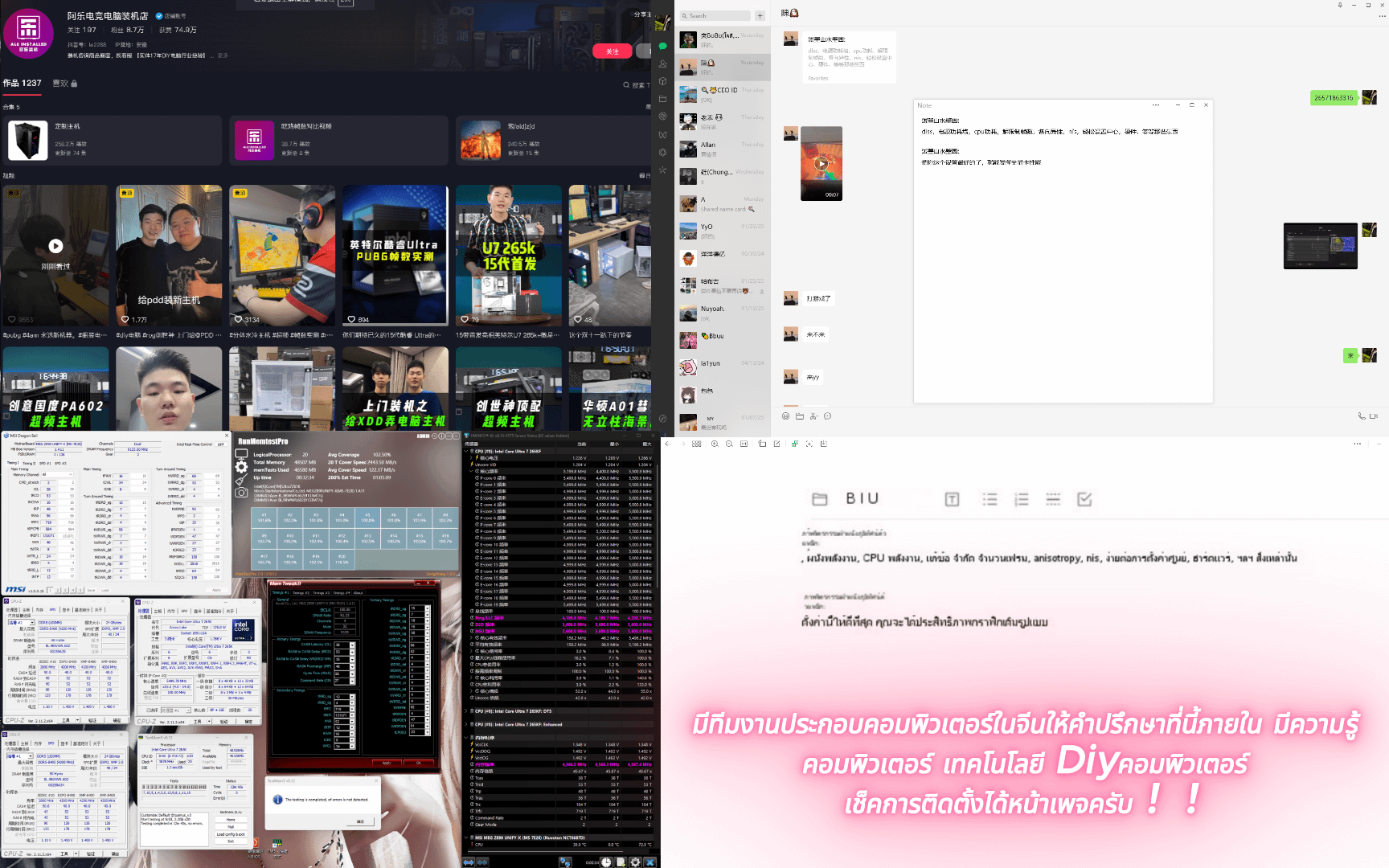This screenshot has width=1389, height=868.
Task: Open the Allan conversation in WeChat list
Action: [723, 149]
